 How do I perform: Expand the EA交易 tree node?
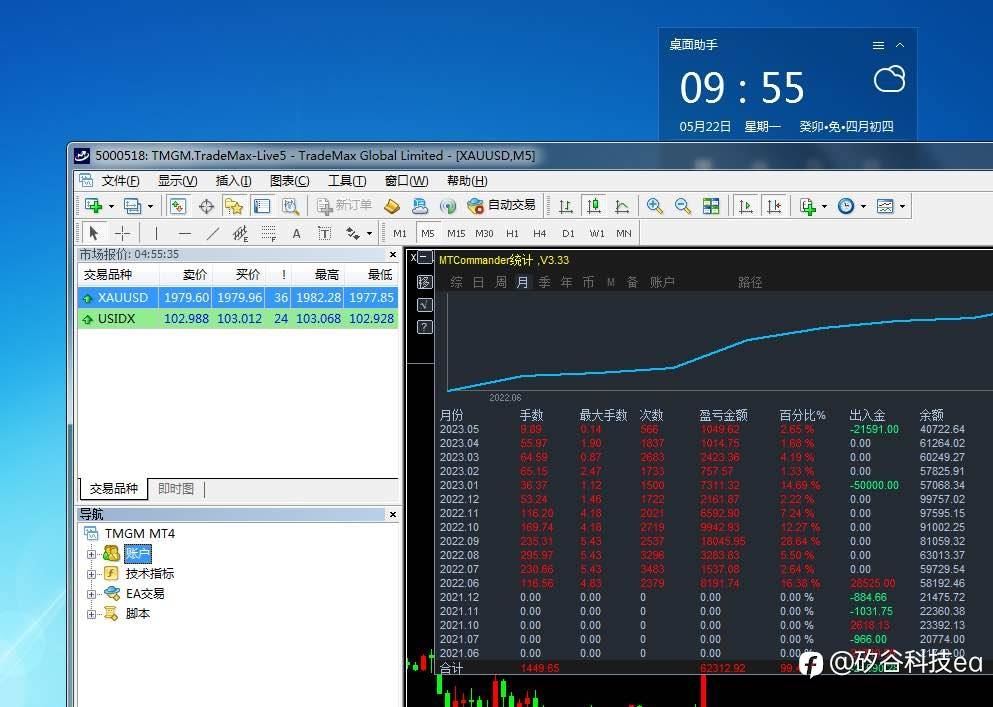pos(91,594)
